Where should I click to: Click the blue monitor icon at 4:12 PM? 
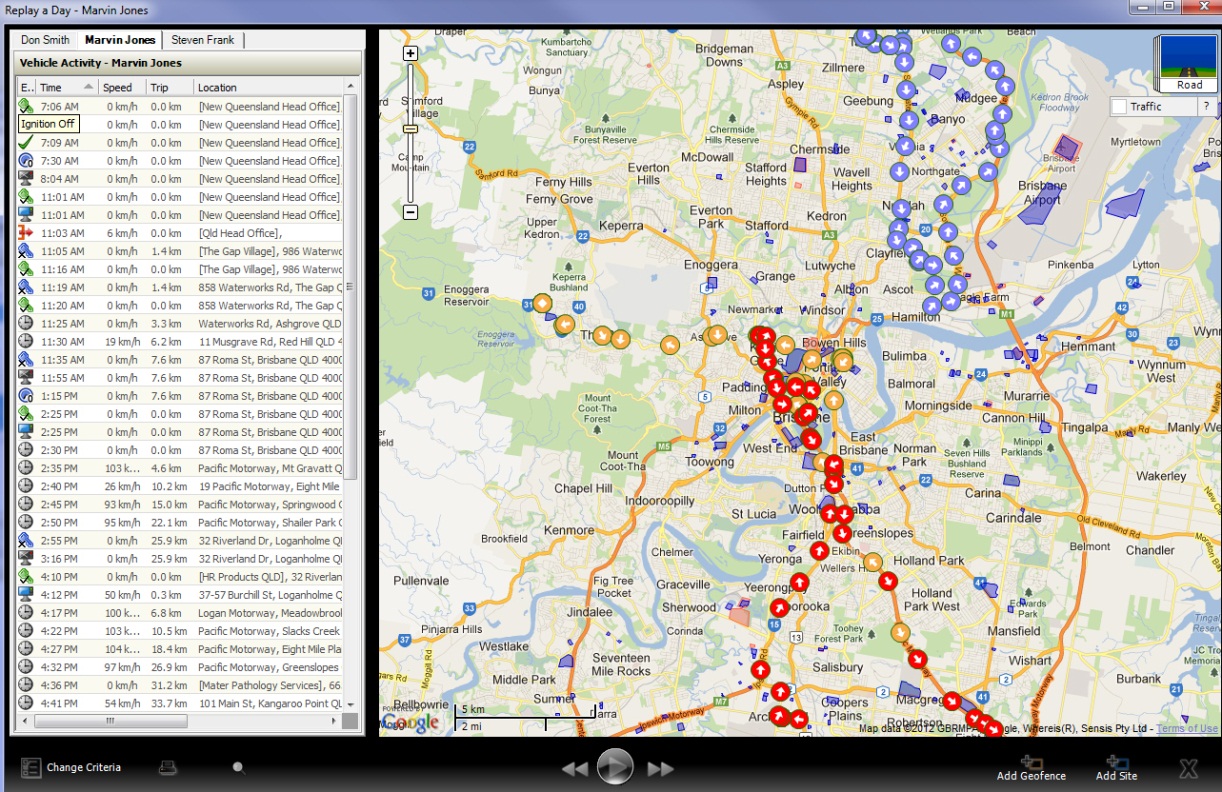tap(27, 594)
